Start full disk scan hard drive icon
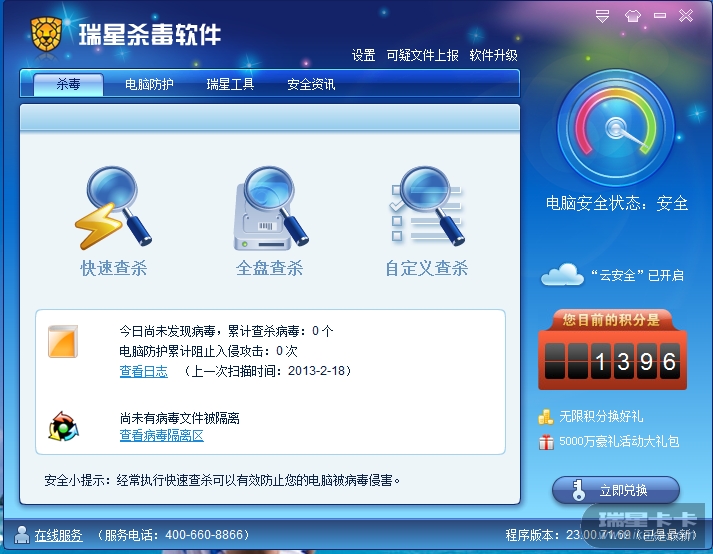713x554 pixels. pos(271,208)
